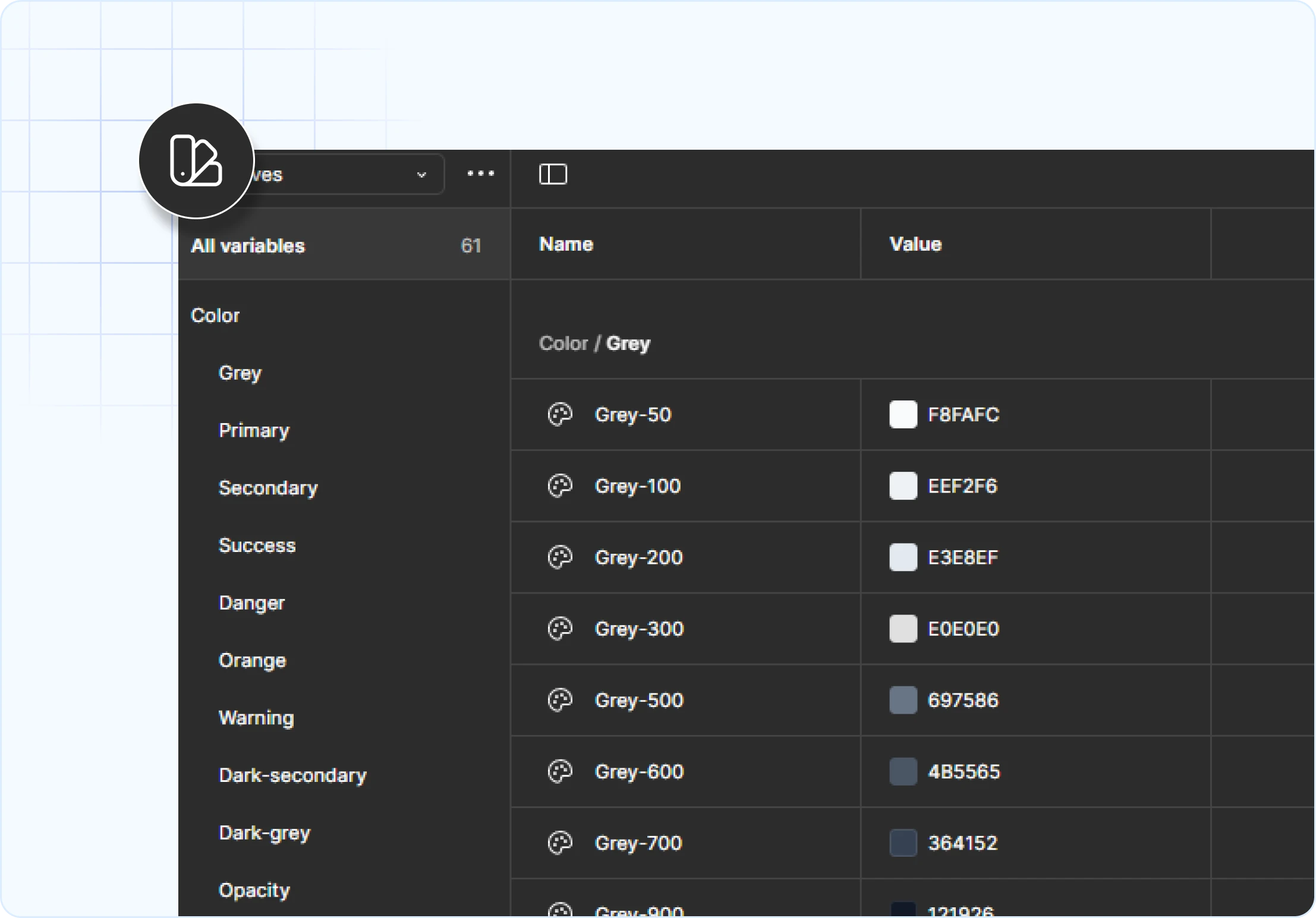Open the Primary color group
This screenshot has width=1316, height=918.
tap(254, 430)
